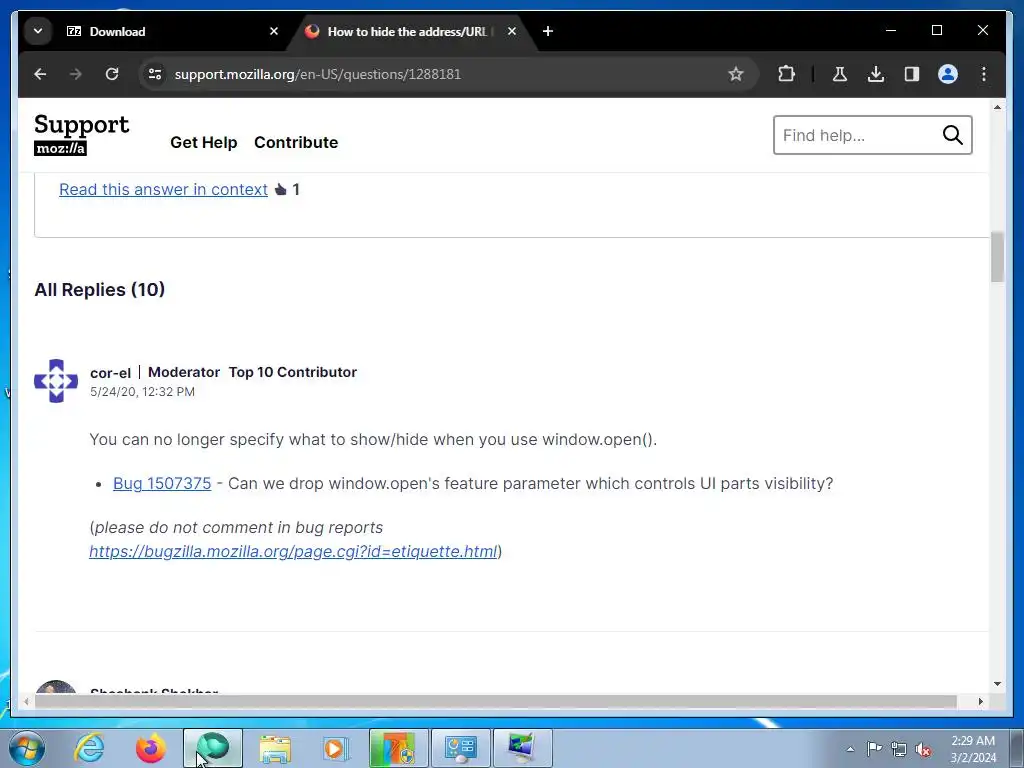Show hidden system tray icons

tap(850, 749)
